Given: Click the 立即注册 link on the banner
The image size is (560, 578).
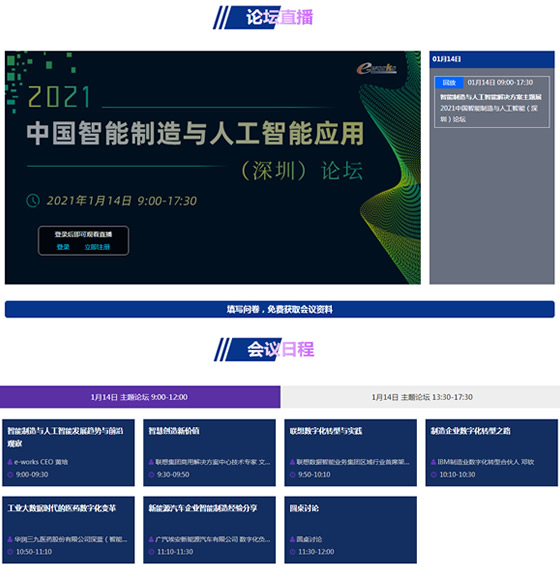Looking at the screenshot, I should click(x=97, y=247).
